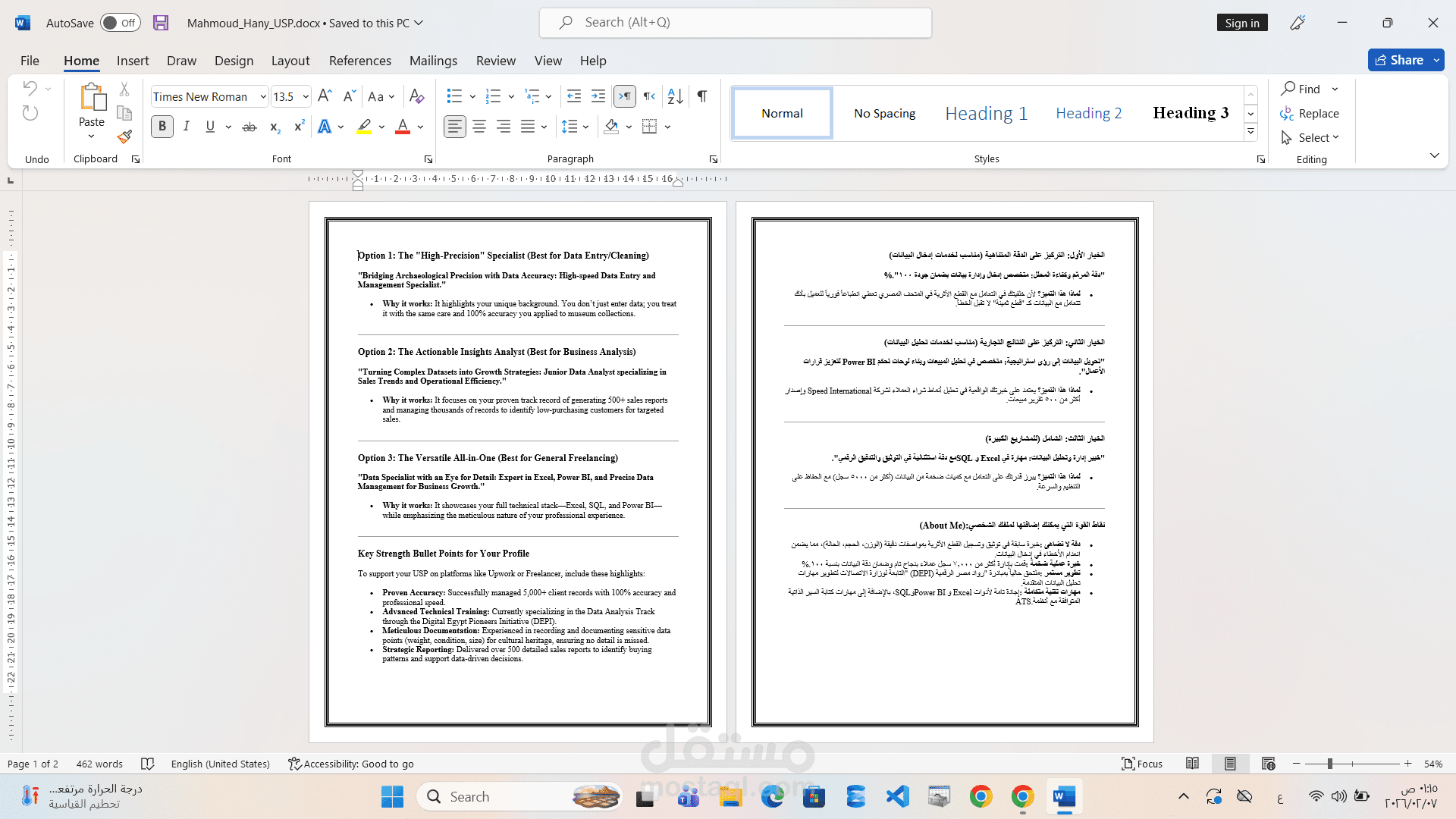This screenshot has height=819, width=1456.
Task: Toggle the AutoSave switch
Action: tap(120, 23)
